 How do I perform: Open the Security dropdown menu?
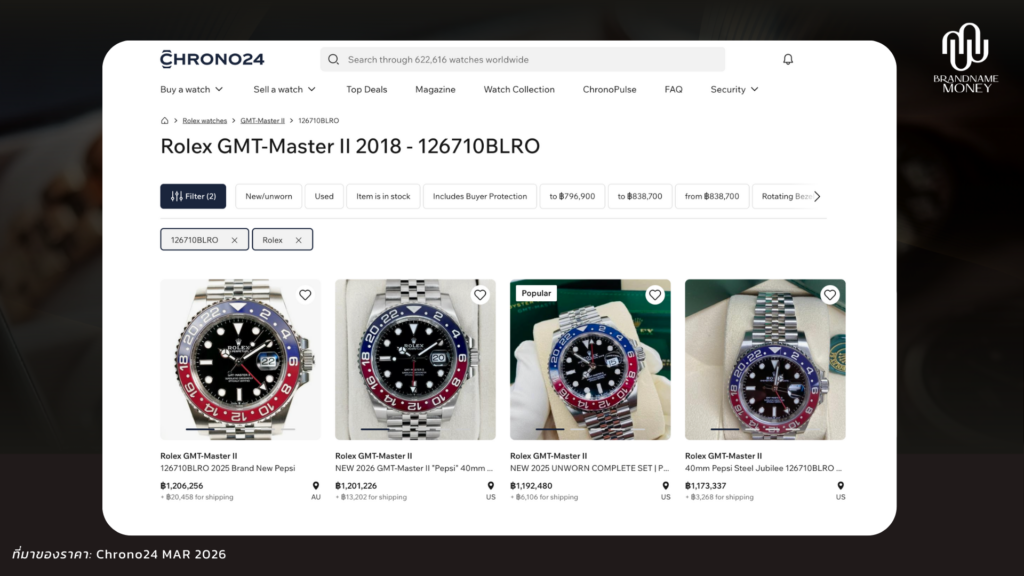pyautogui.click(x=734, y=90)
